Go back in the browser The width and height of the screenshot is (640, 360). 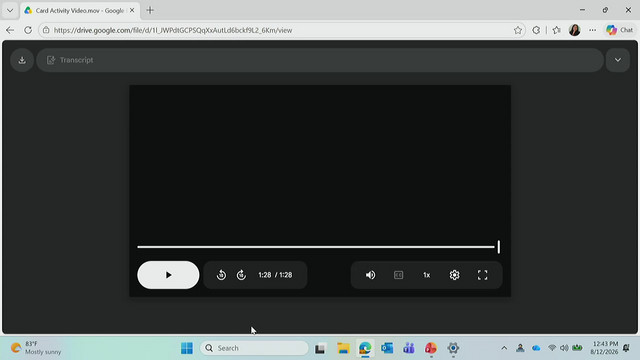pos(10,30)
